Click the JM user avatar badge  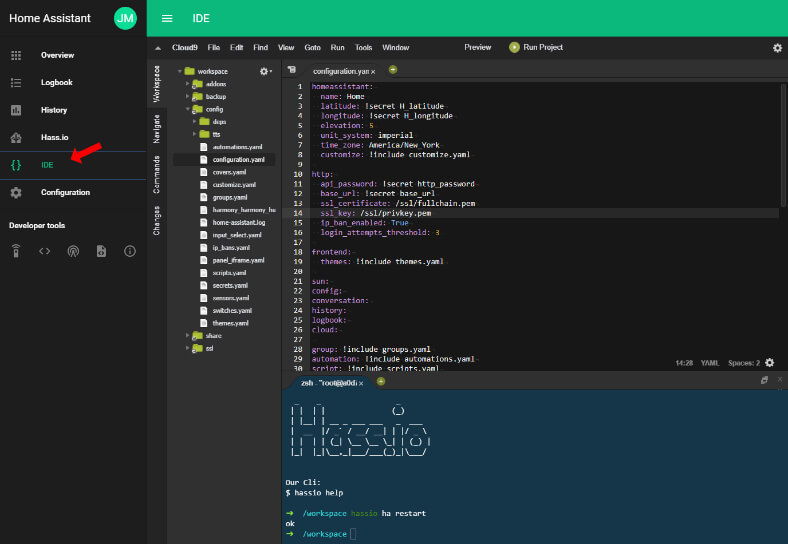point(125,19)
